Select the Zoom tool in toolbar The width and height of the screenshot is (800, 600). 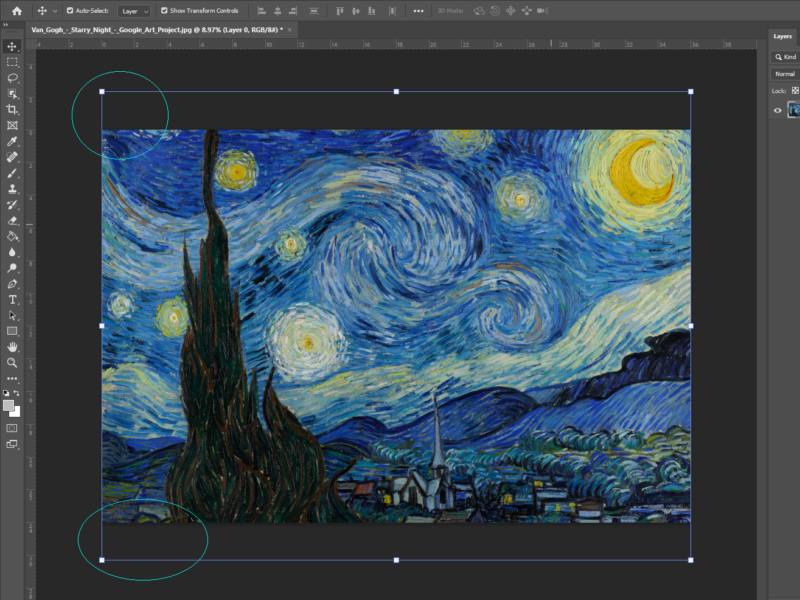point(12,363)
